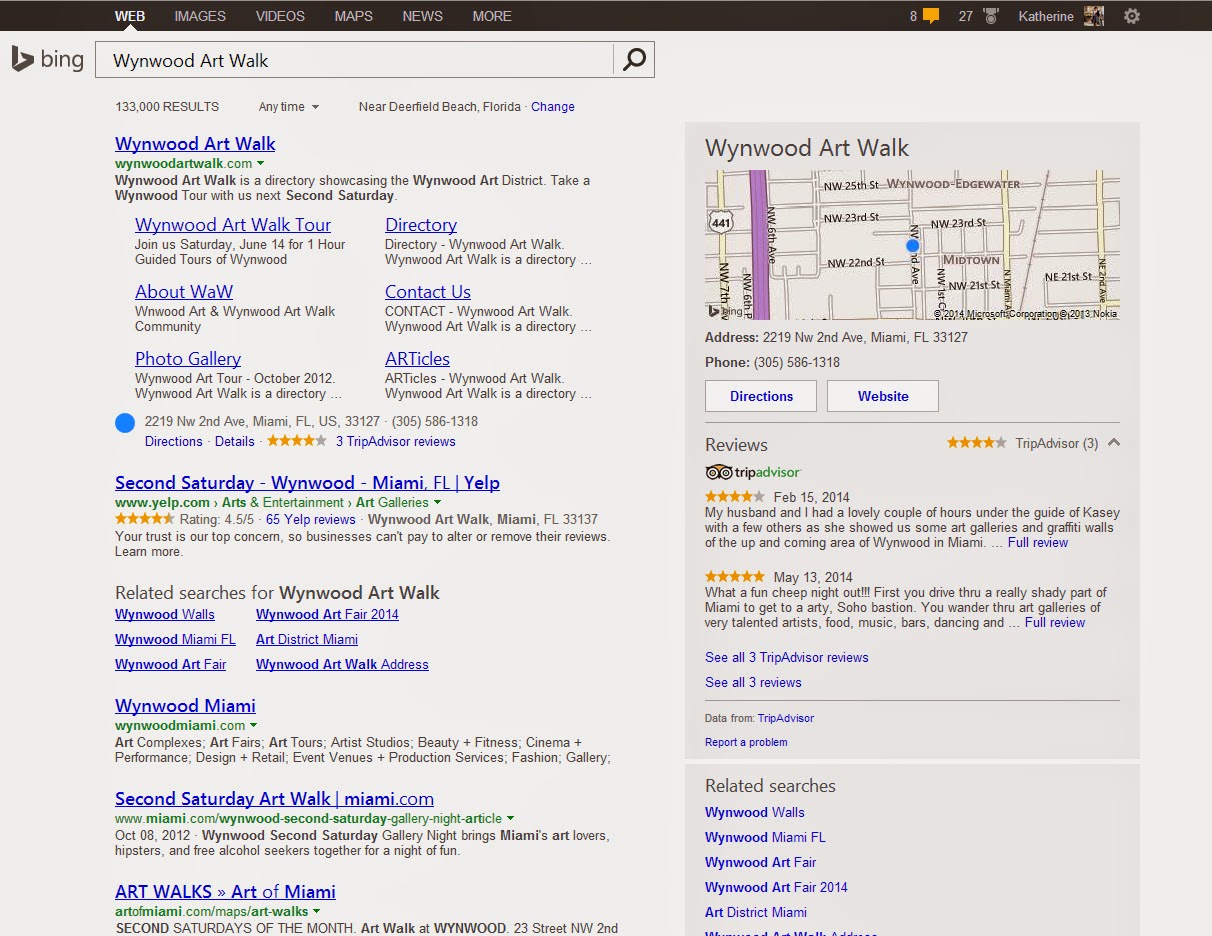Open 3 TripAdvisor reviews link
1212x936 pixels.
(395, 441)
